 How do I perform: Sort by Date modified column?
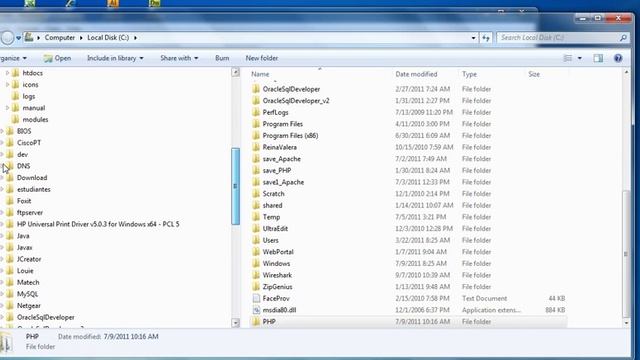(416, 74)
